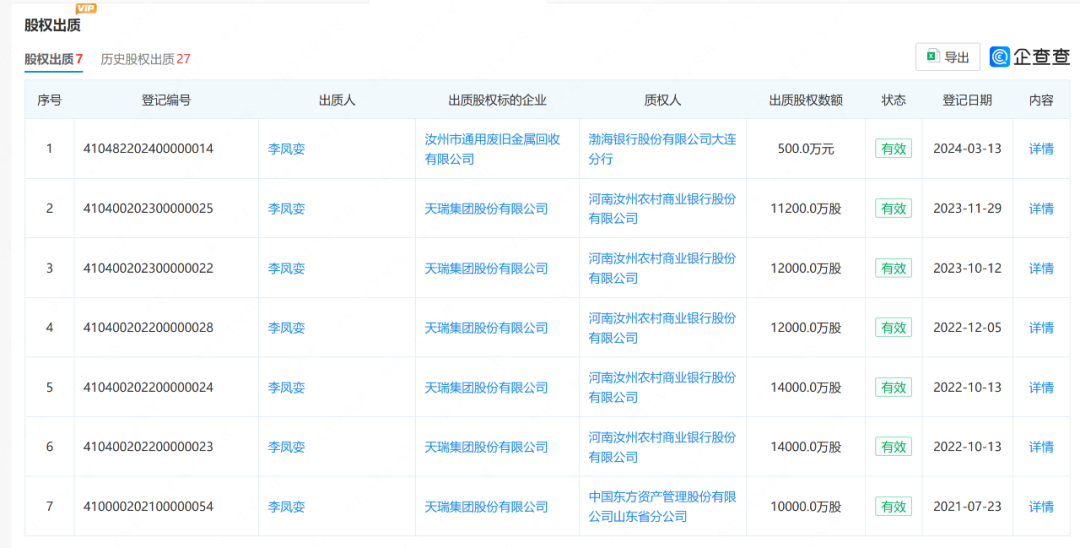Click the 出质人 column header
Screen dimensions: 1080x548
[x=337, y=101]
